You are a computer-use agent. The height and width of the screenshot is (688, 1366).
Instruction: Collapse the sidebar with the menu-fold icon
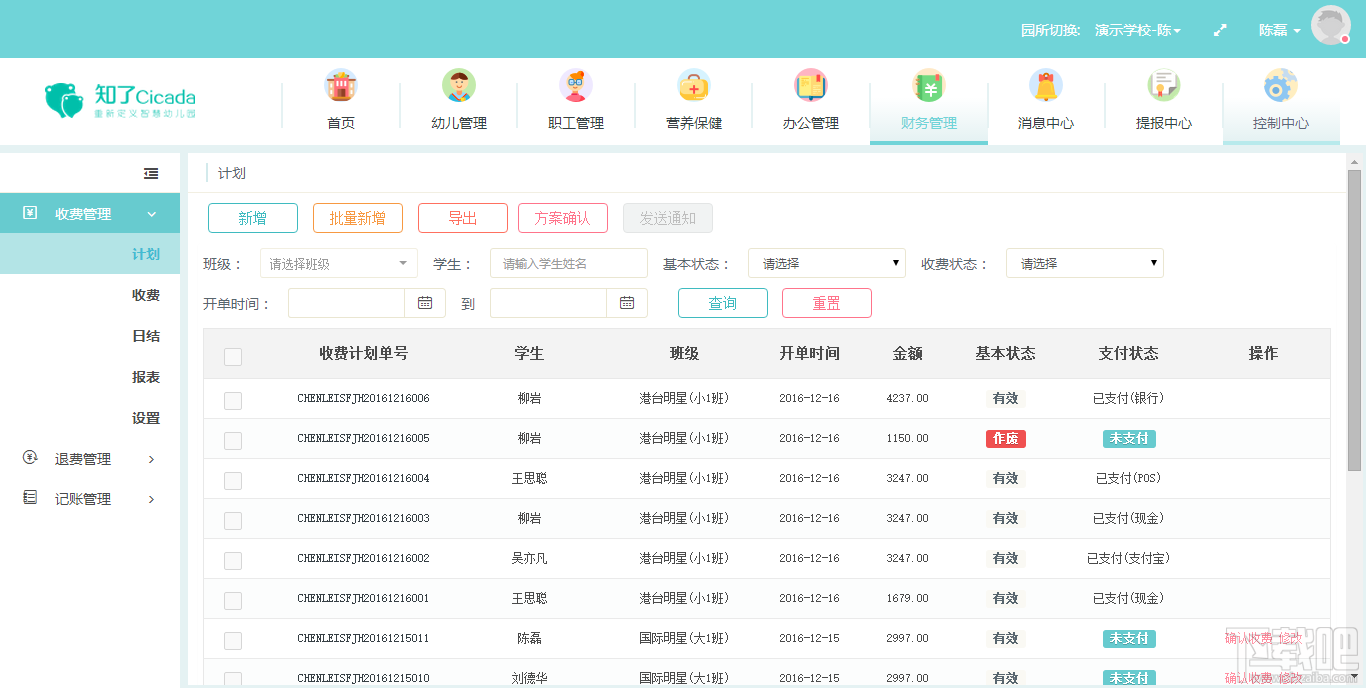tap(151, 174)
